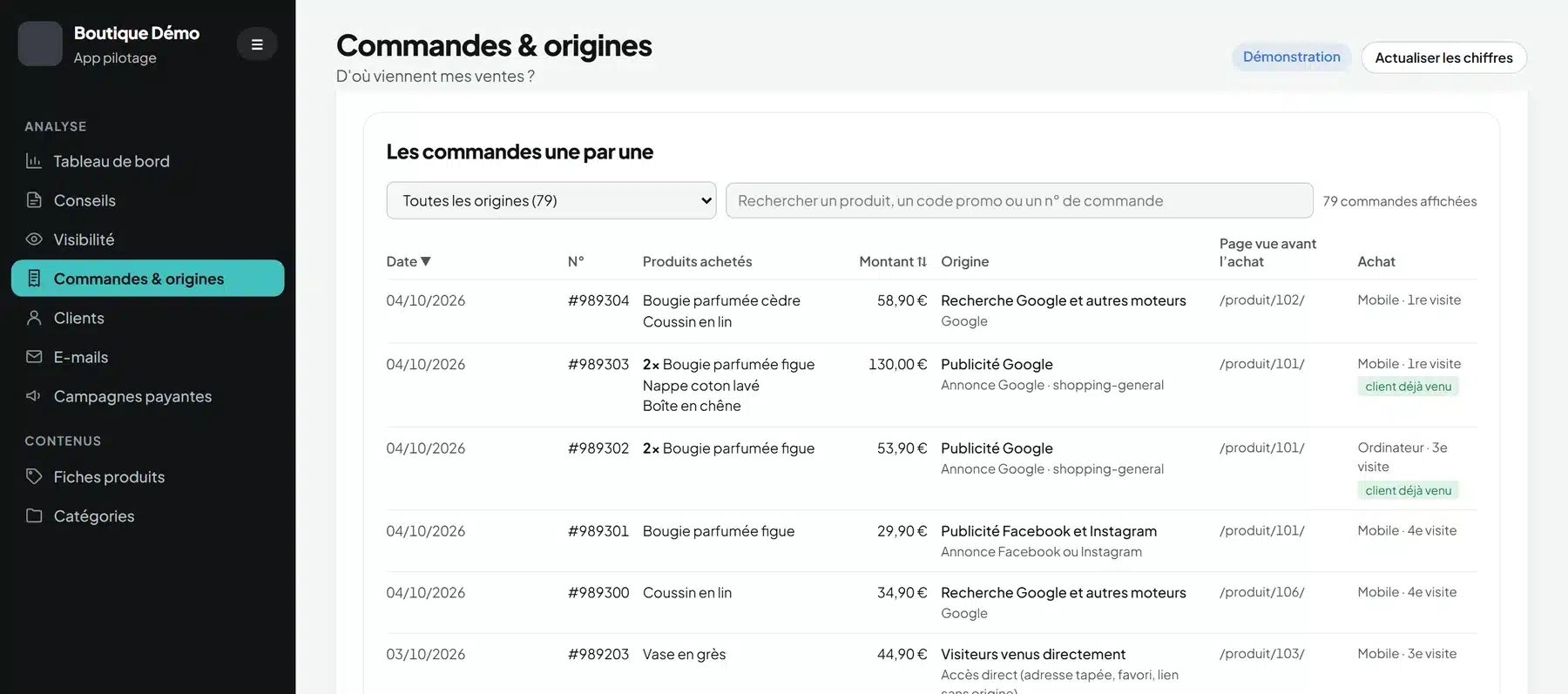Sort orders by the Date column arrow
1568x694 pixels.
click(426, 261)
